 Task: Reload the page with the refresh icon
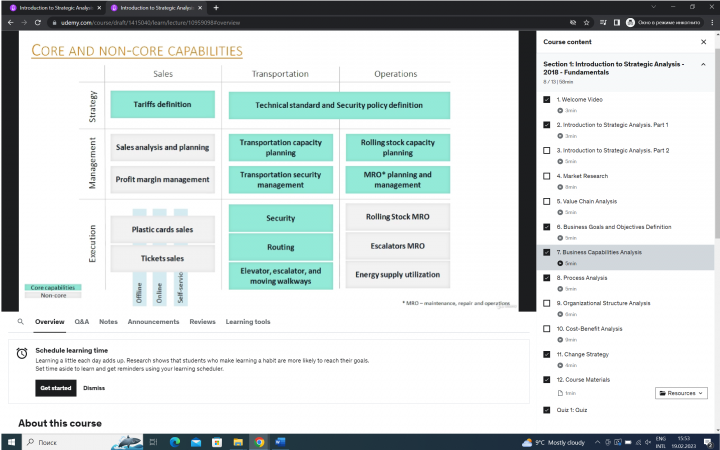(38, 22)
